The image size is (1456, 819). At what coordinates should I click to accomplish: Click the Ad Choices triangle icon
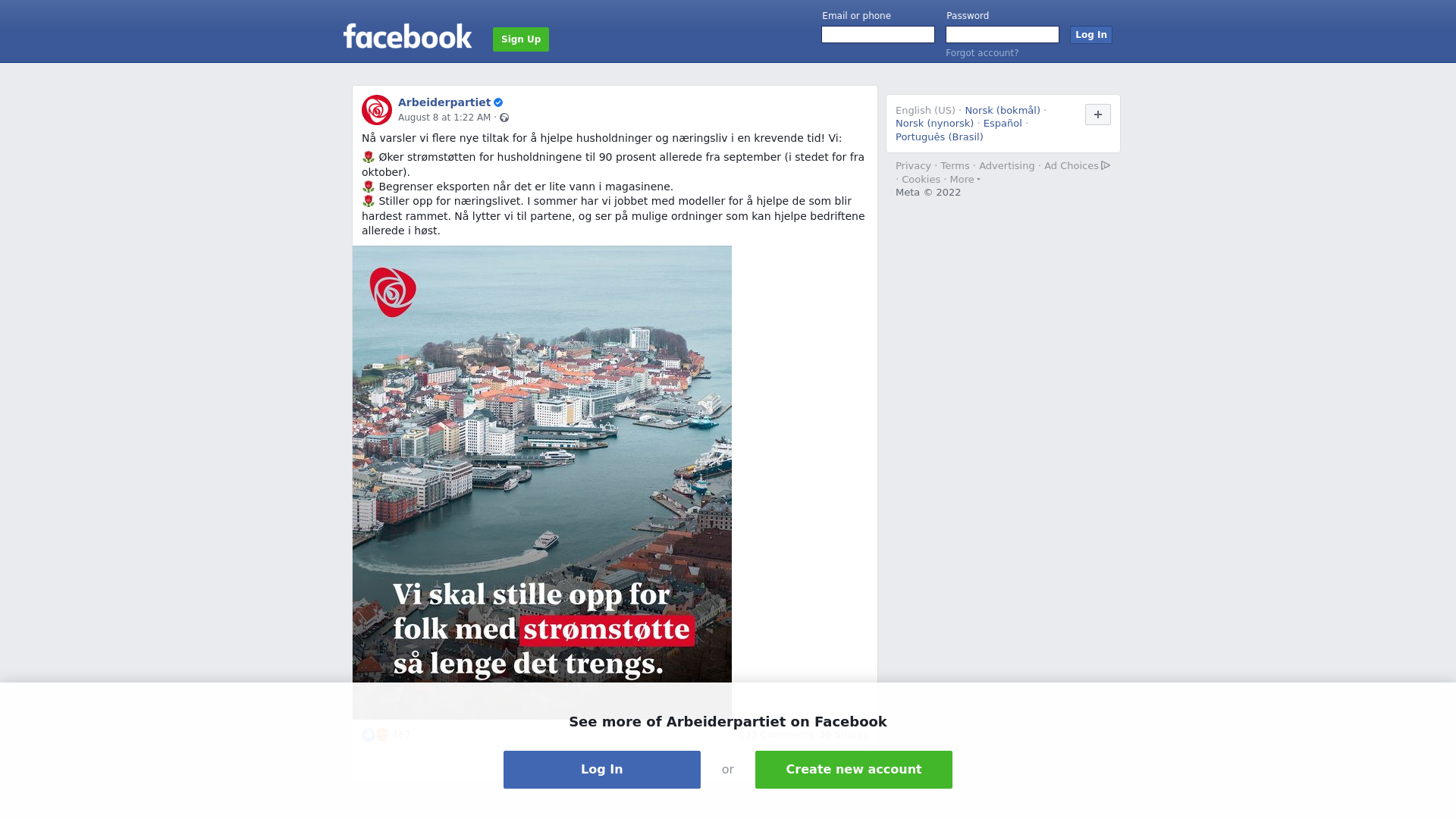point(1106,165)
